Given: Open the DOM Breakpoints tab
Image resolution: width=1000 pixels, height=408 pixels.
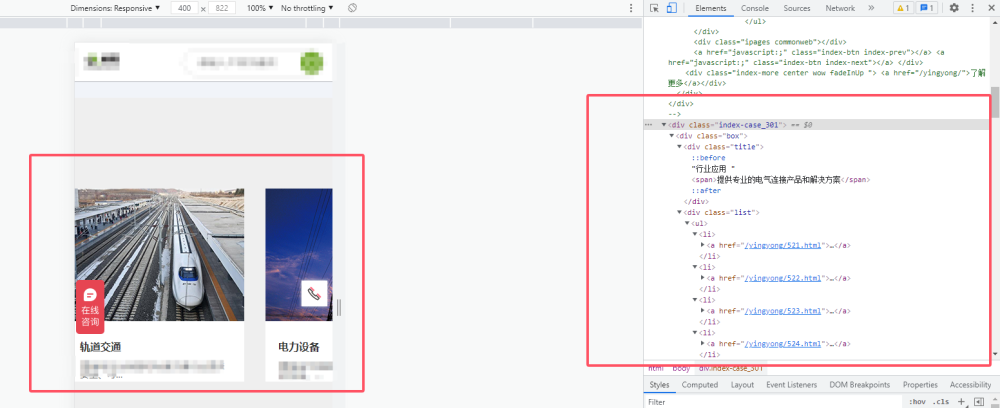Looking at the screenshot, I should [x=860, y=385].
